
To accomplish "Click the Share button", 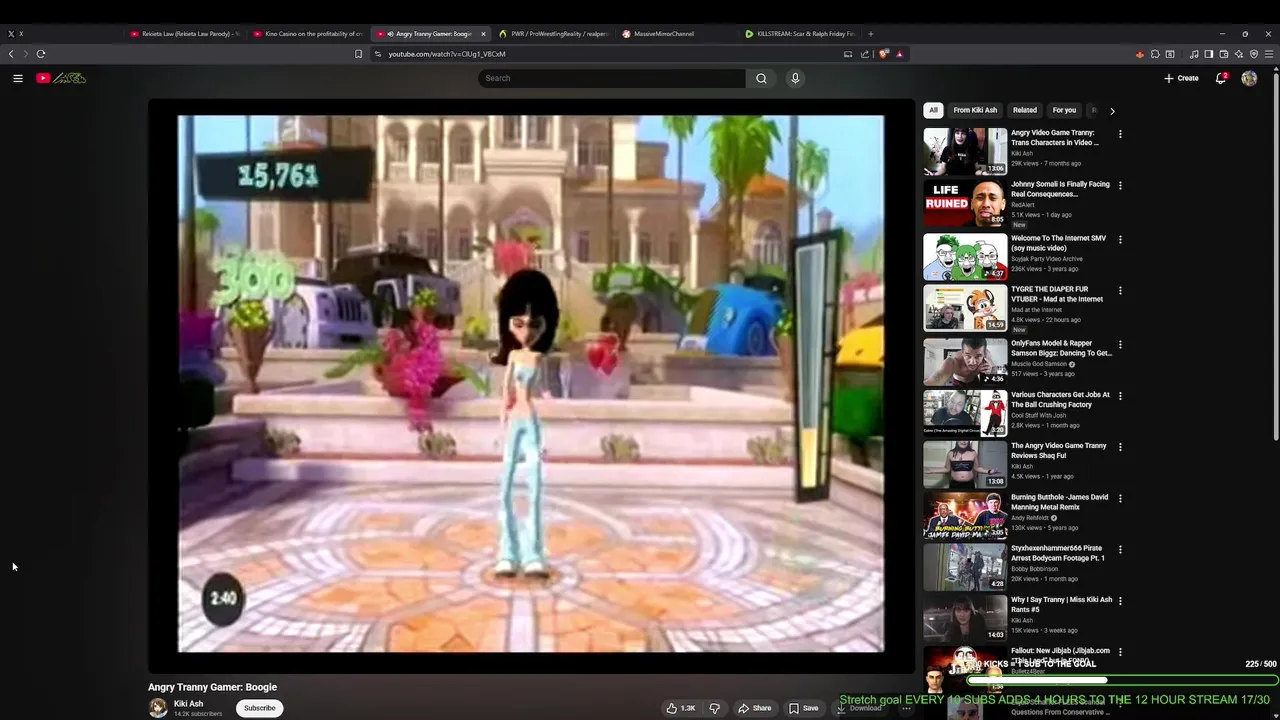I will tap(755, 708).
